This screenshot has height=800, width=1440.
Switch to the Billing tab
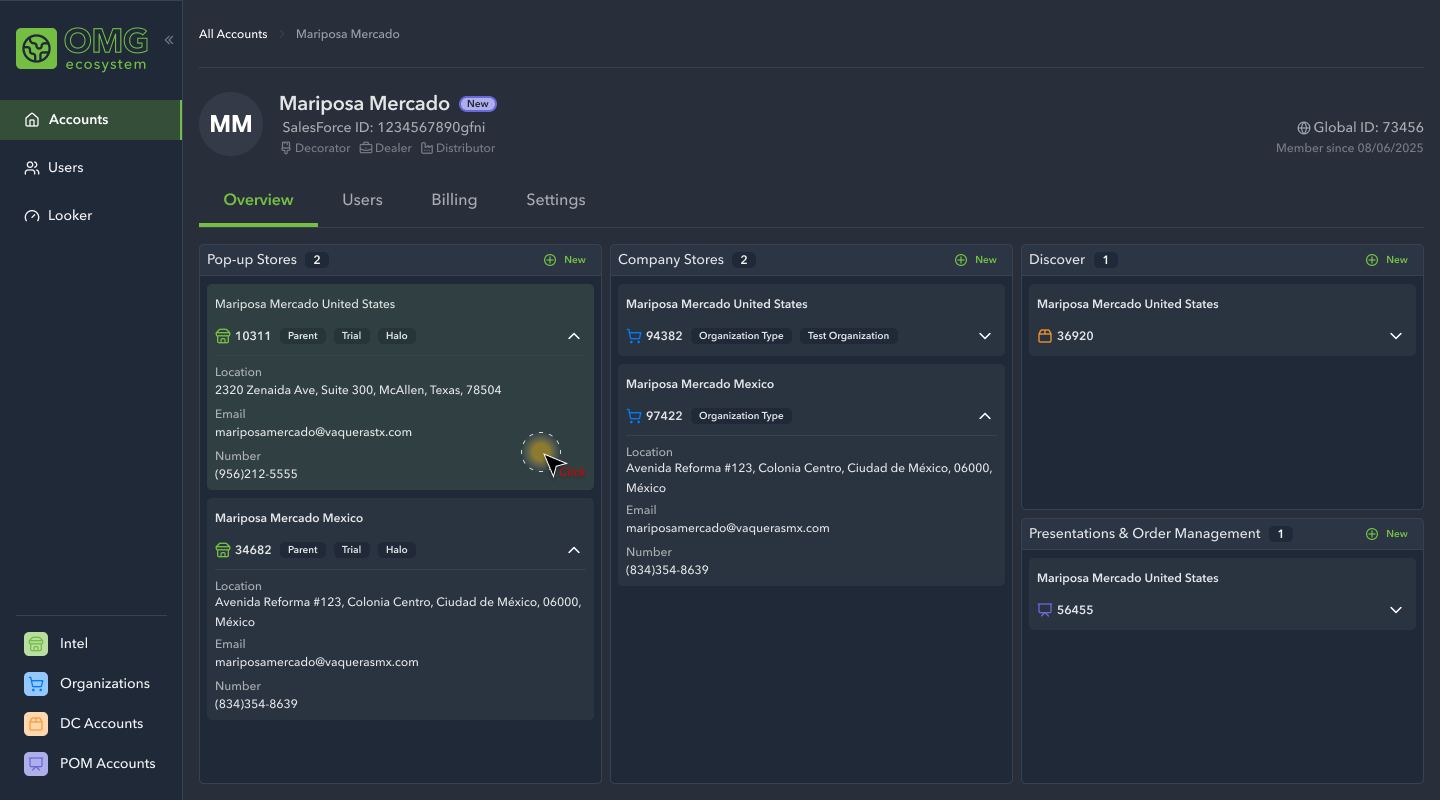pos(454,200)
